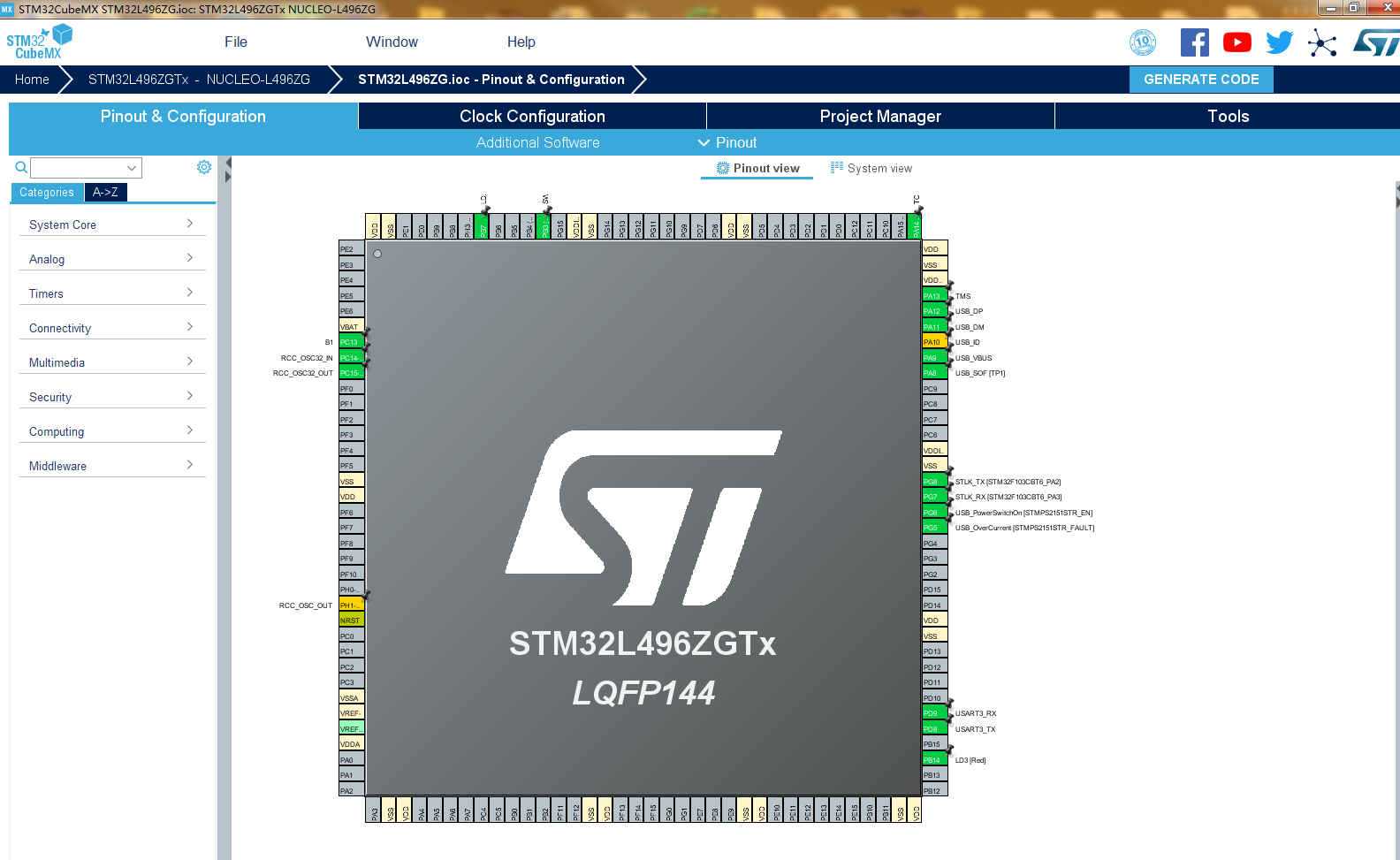Click the USART3_RX pin label
This screenshot has width=1400, height=860.
pyautogui.click(x=976, y=713)
